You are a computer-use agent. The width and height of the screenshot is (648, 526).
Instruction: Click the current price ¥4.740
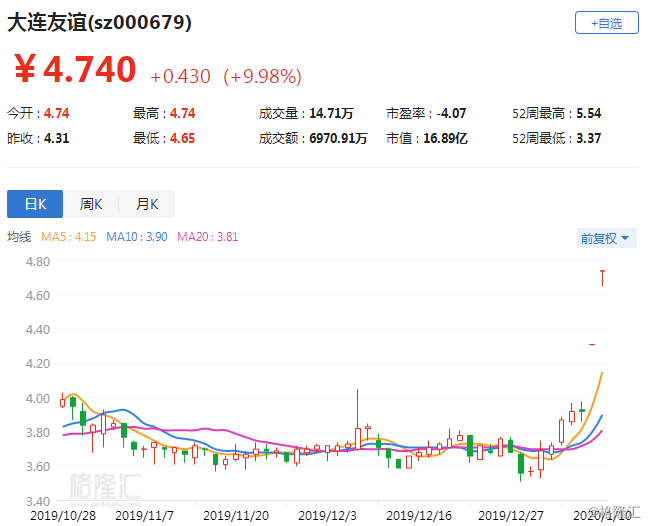pyautogui.click(x=75, y=70)
